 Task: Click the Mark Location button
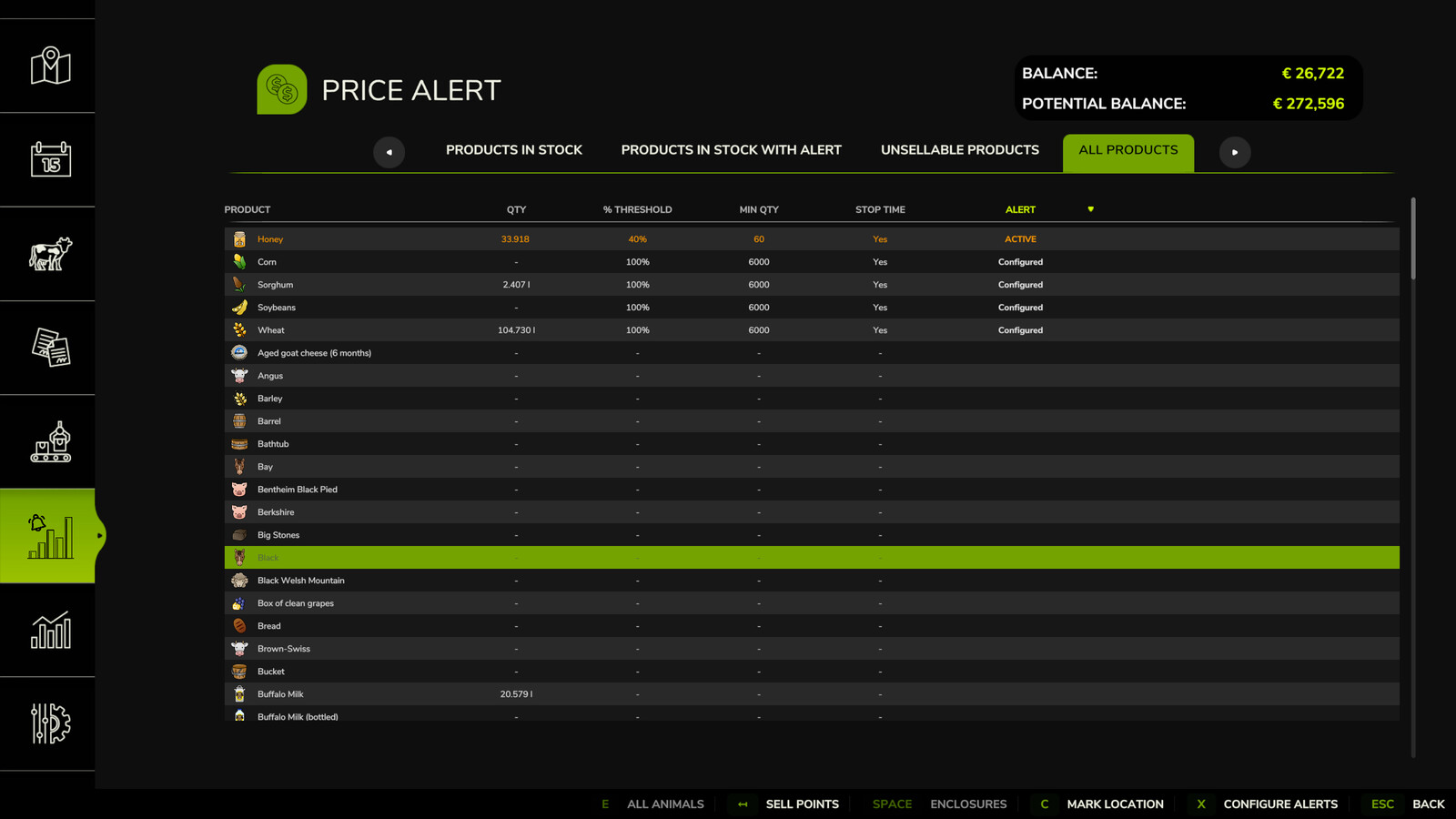[x=1101, y=804]
